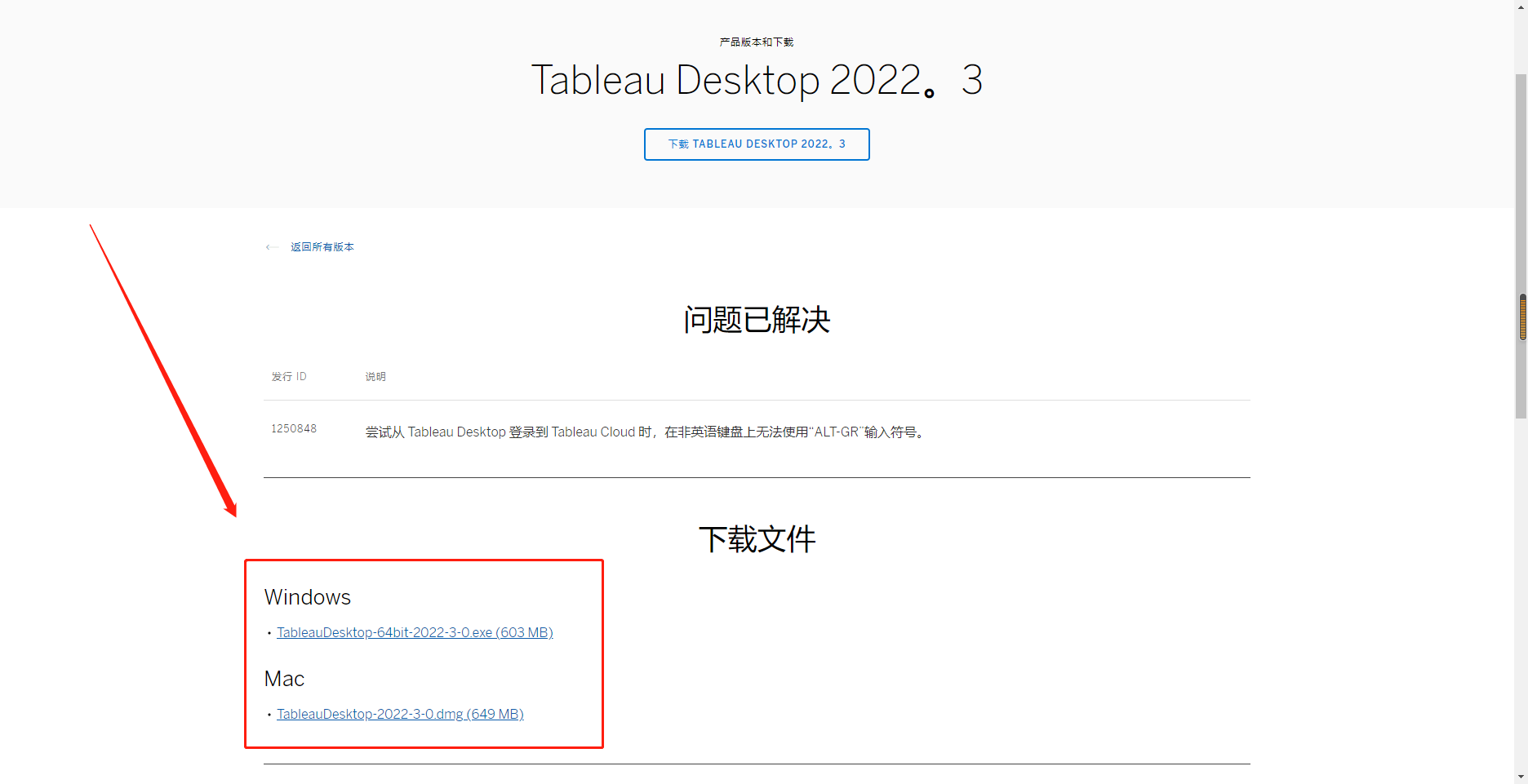Screen dimensions: 1528x784
Task: Download TableauDesktop-64bit-2022-3-0.exe for Windows
Action: [x=415, y=632]
